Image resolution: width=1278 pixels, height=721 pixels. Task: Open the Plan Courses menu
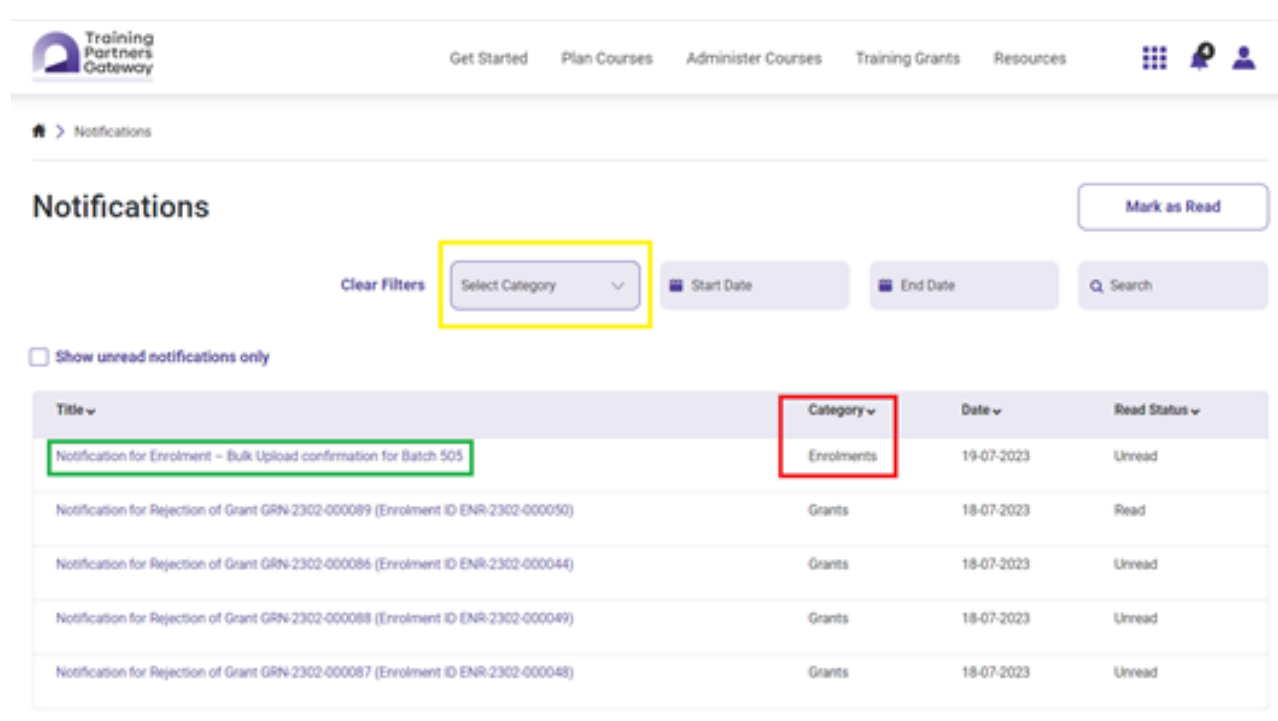coord(606,59)
